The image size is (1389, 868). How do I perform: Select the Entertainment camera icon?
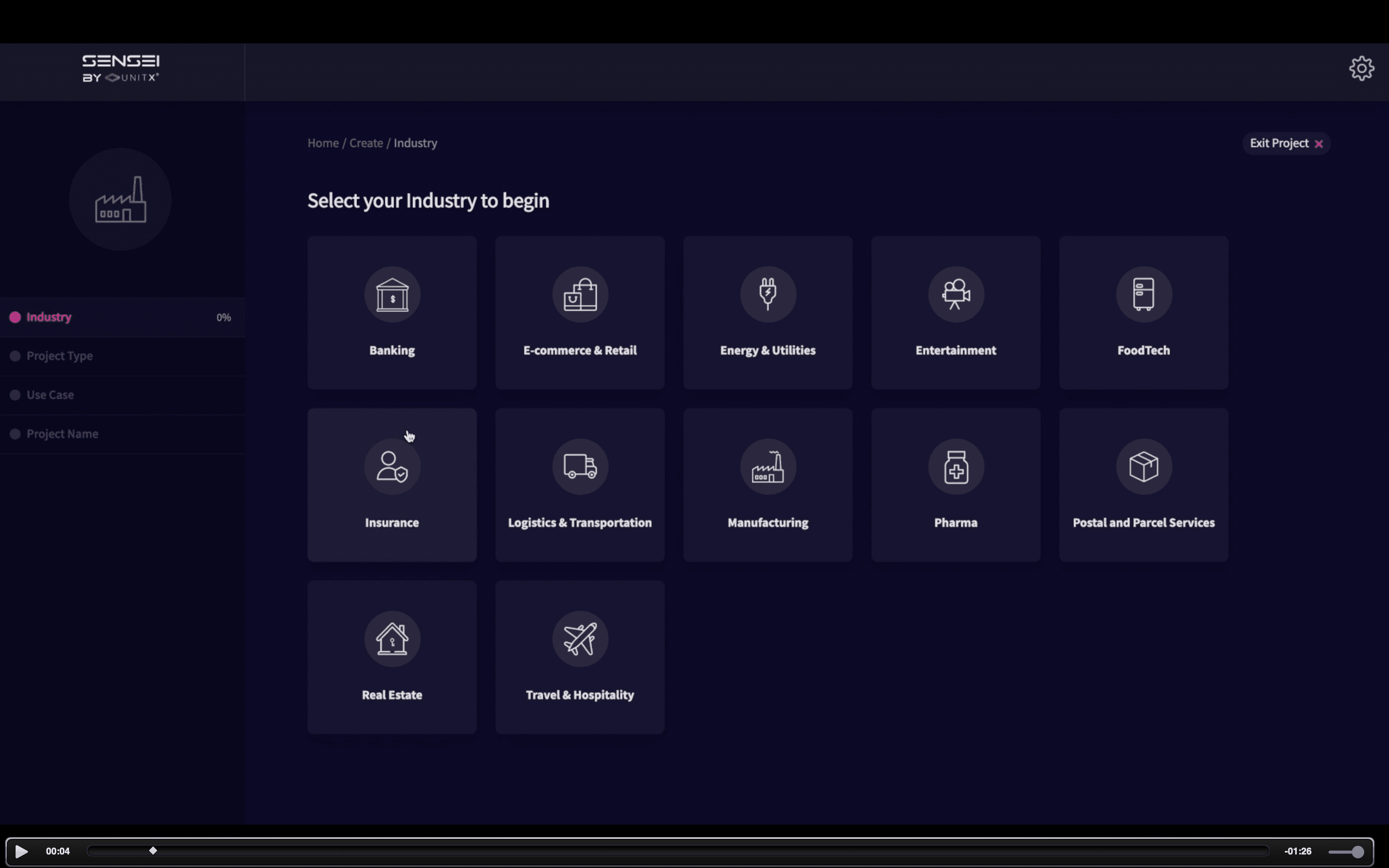[x=956, y=294]
